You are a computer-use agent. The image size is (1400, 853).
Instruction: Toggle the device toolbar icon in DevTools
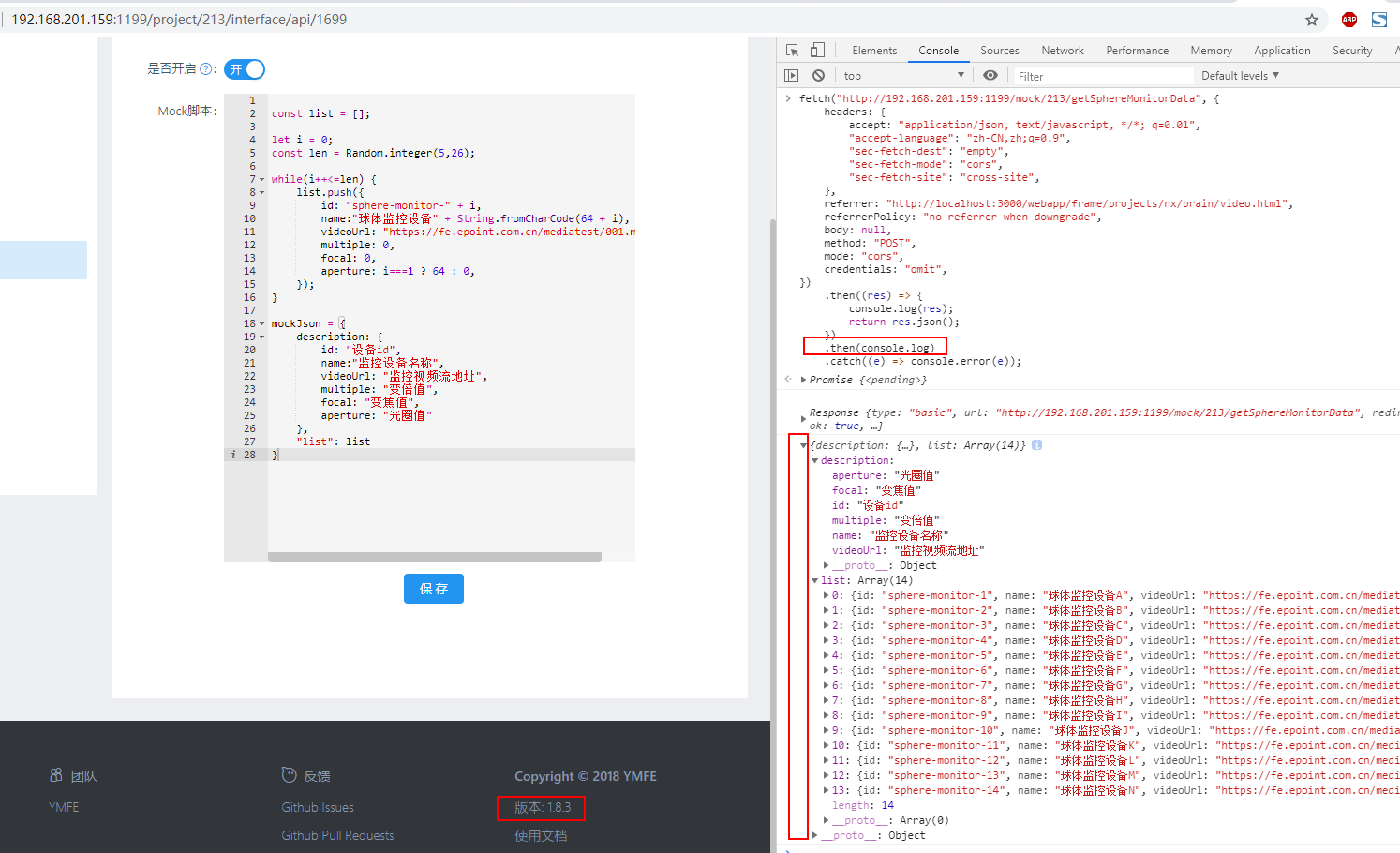[817, 51]
